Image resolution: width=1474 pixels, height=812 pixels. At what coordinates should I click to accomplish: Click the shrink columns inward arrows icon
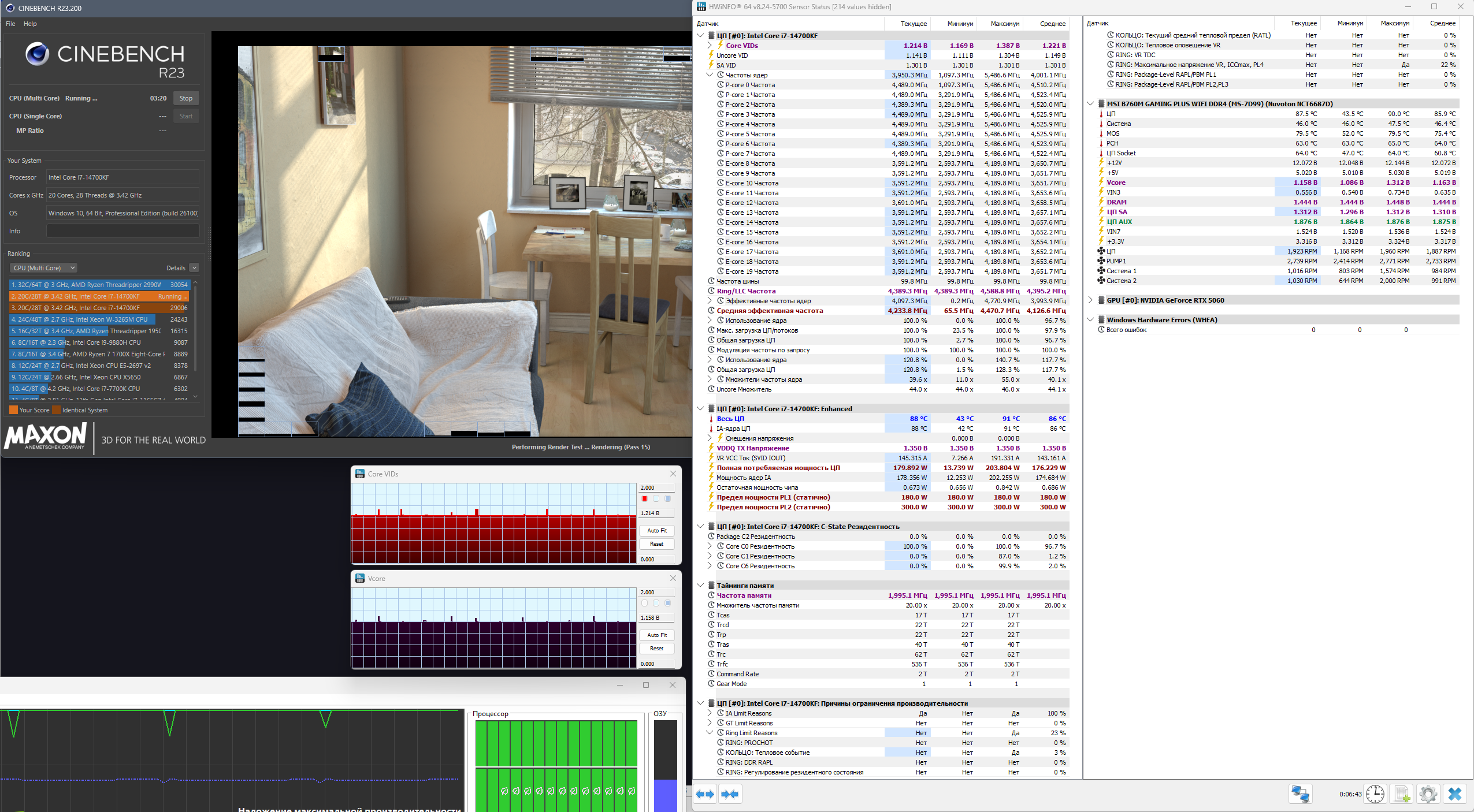tap(730, 794)
